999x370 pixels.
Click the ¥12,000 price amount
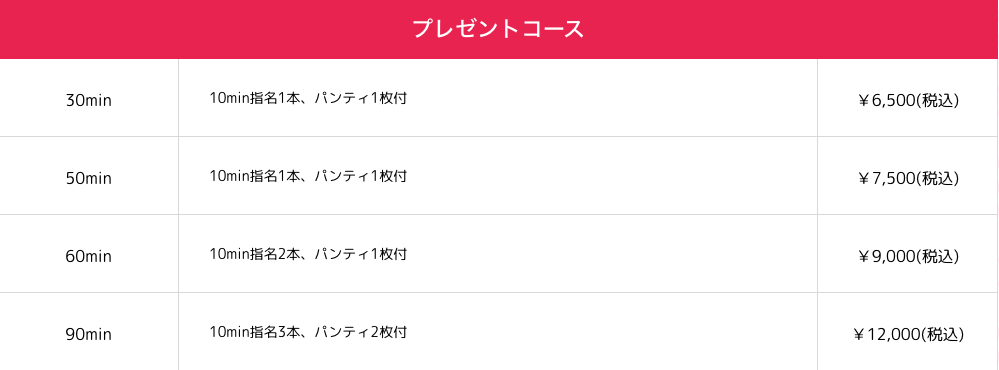[x=886, y=334]
